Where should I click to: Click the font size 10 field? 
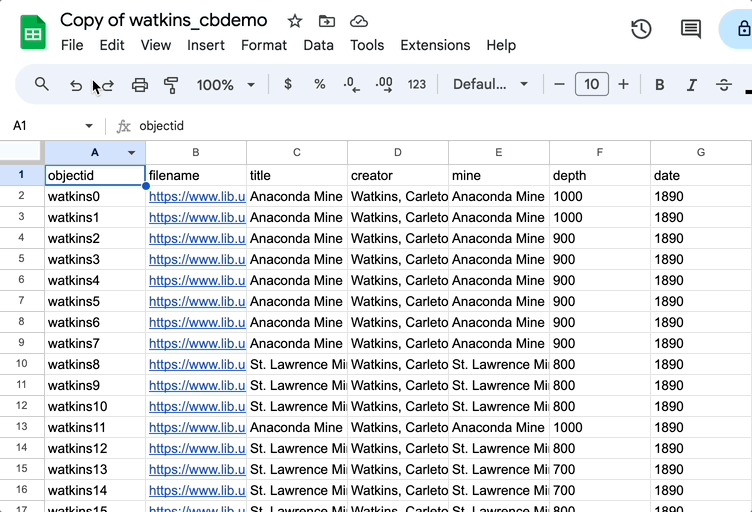point(591,84)
